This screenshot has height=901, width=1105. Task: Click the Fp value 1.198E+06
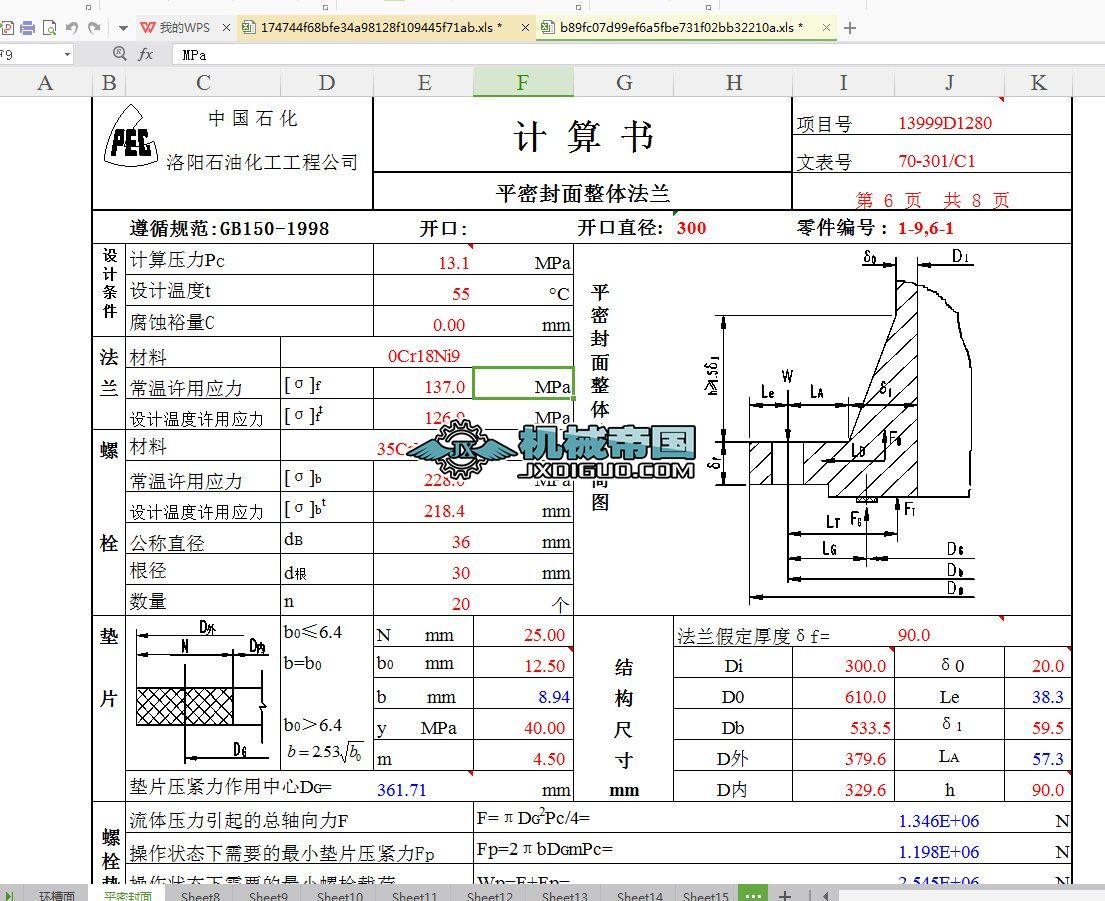[x=938, y=852]
